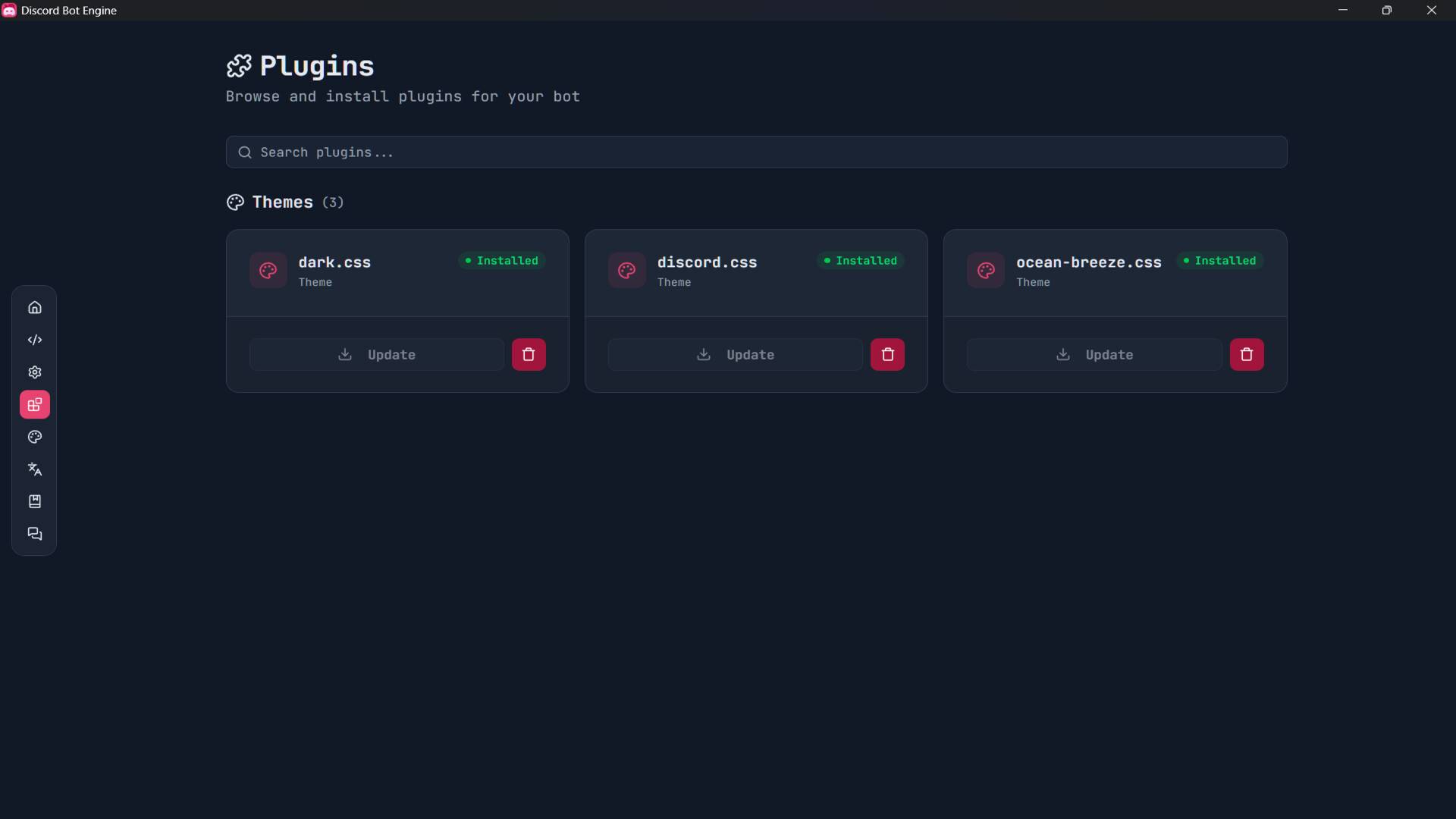Focus the Search plugins field
The width and height of the screenshot is (1456, 819).
point(756,152)
